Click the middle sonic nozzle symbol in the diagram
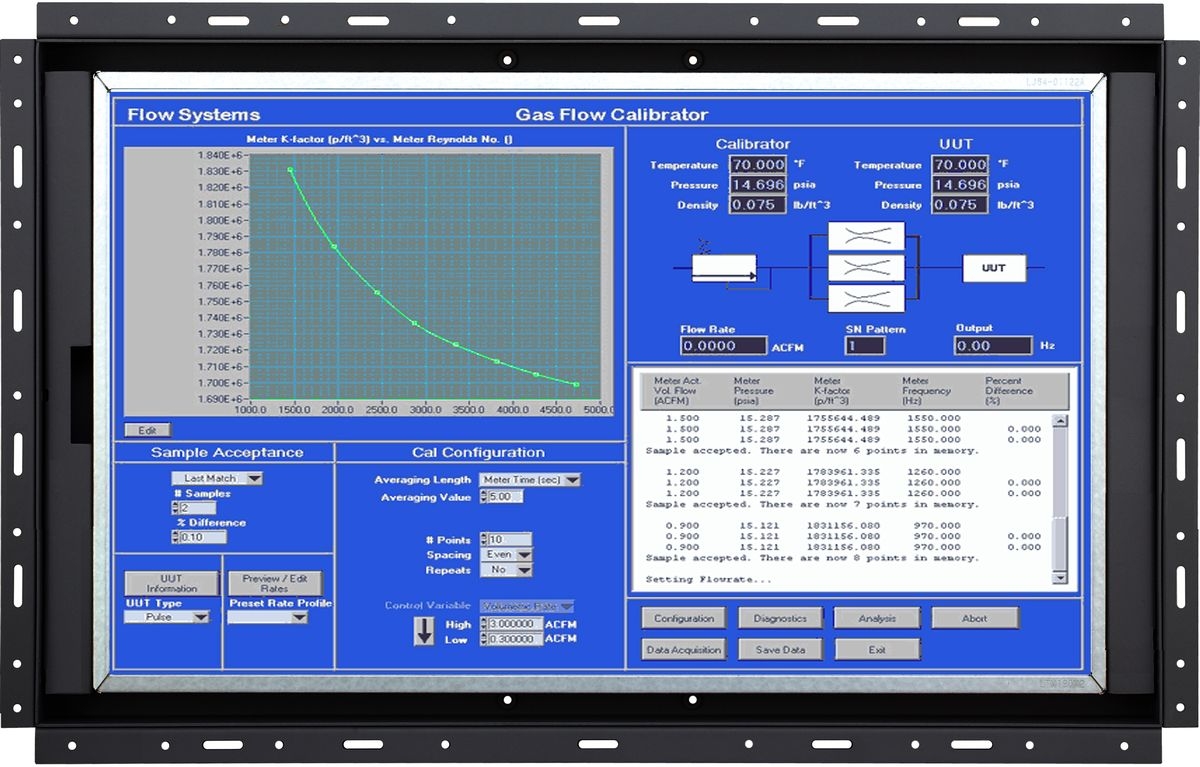Screen dimensions: 1200x767 (866, 267)
